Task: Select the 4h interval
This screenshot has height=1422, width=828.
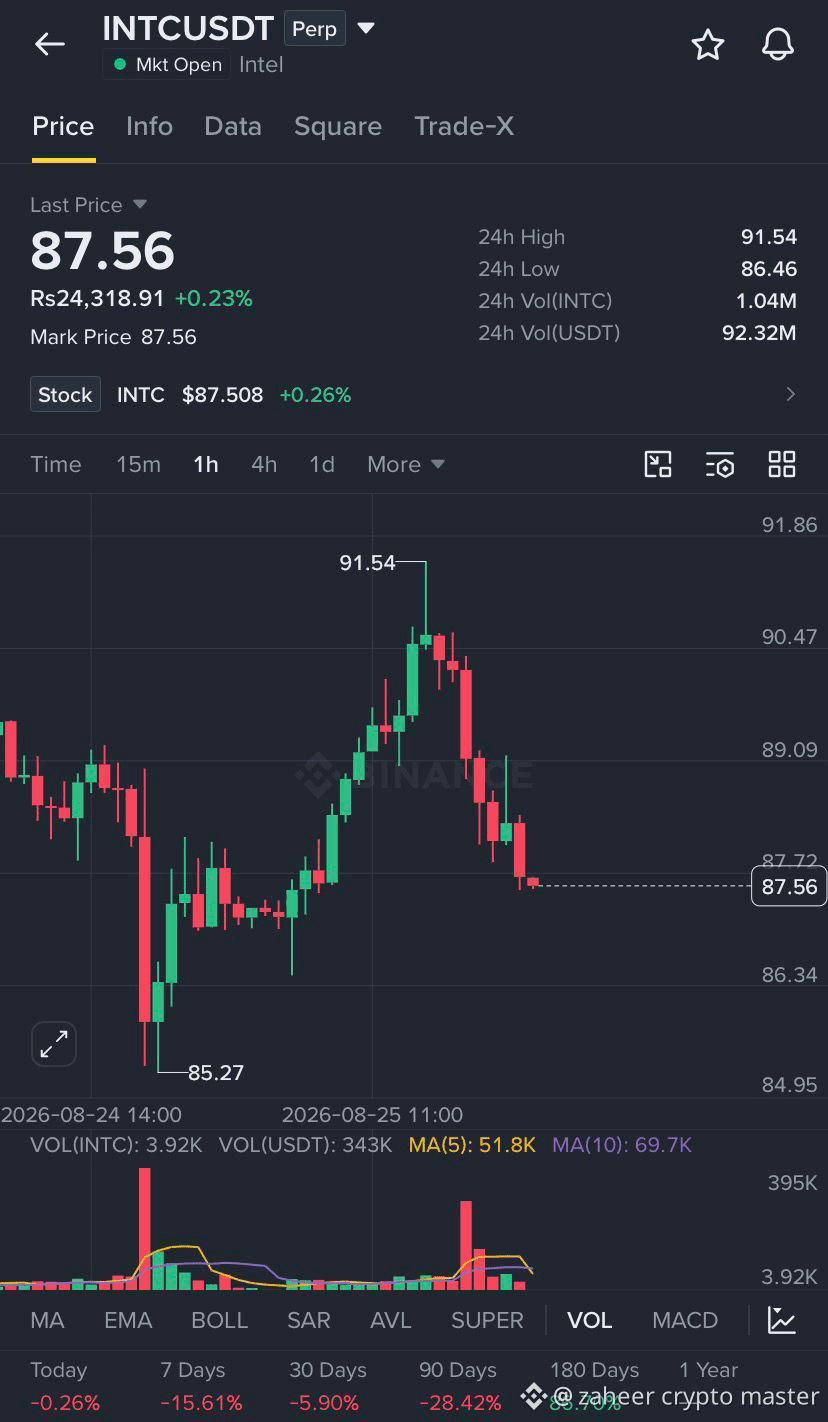Action: (x=264, y=464)
